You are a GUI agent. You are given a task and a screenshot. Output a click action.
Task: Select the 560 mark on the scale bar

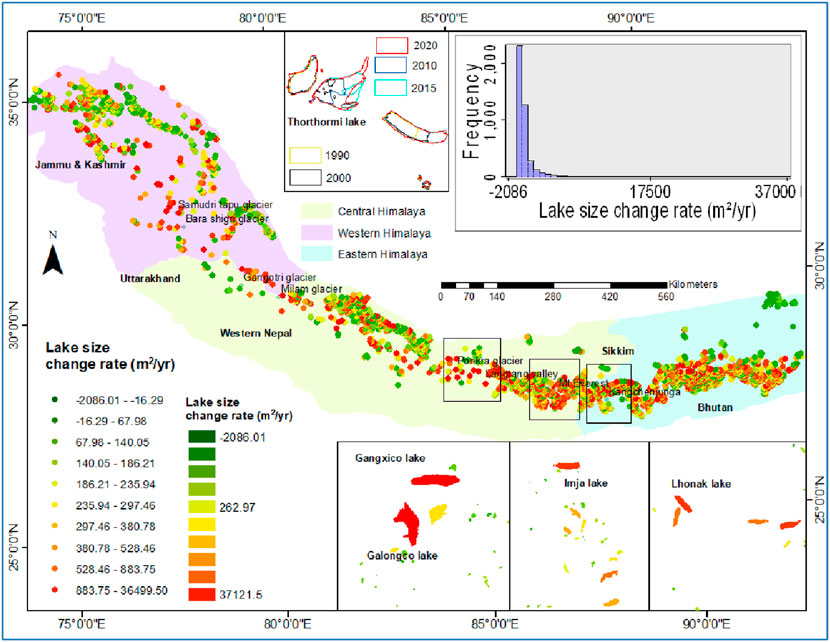coord(666,296)
